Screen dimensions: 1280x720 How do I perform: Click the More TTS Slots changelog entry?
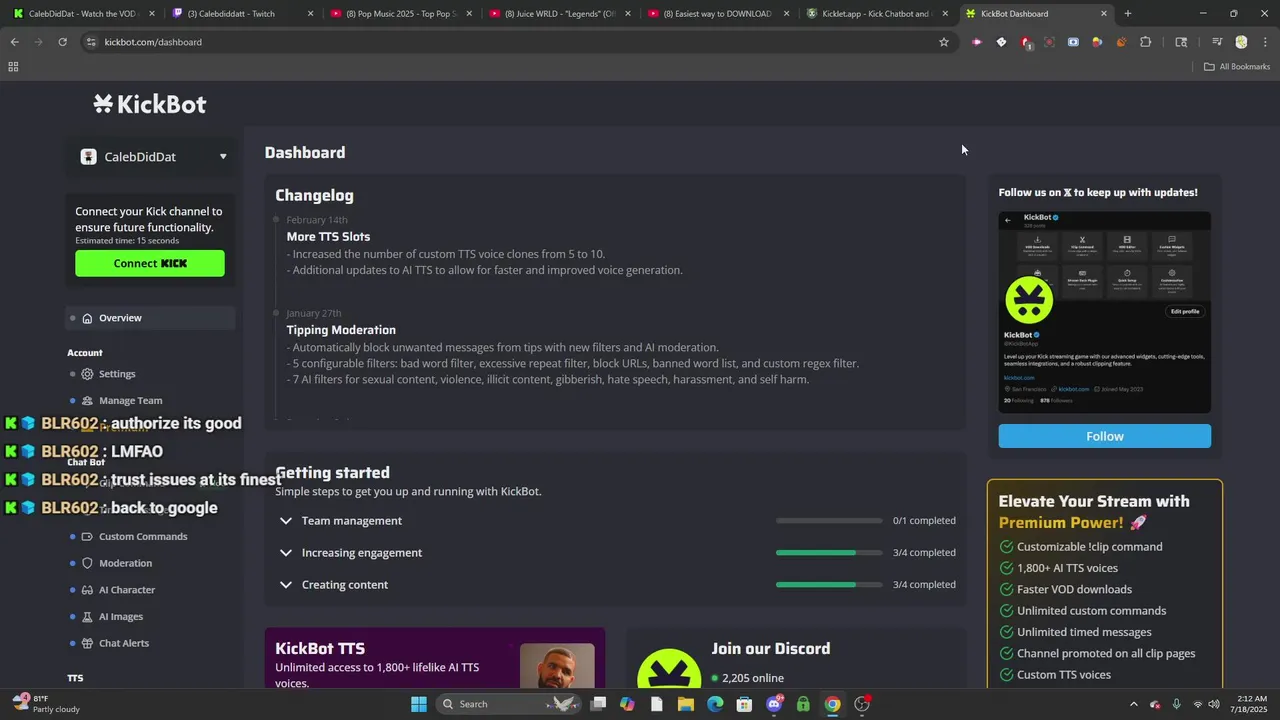click(x=328, y=237)
